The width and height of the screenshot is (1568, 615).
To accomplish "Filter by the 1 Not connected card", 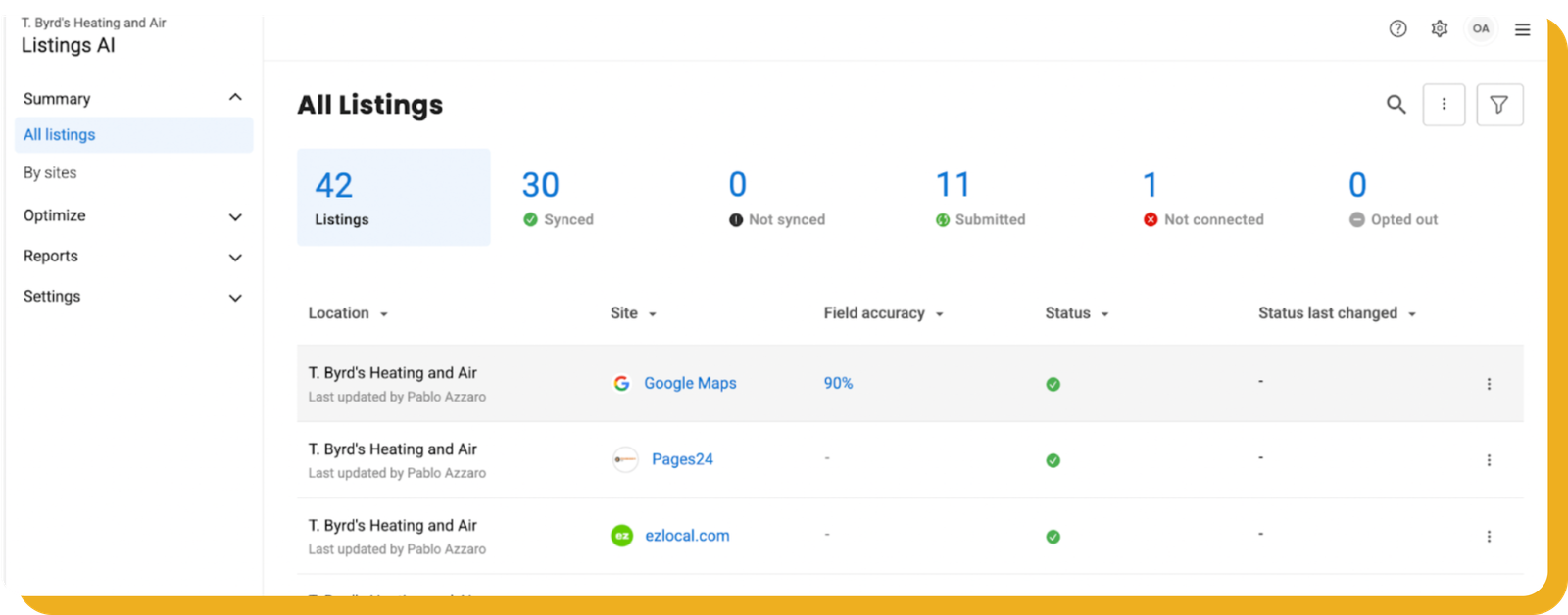I will click(x=1203, y=199).
